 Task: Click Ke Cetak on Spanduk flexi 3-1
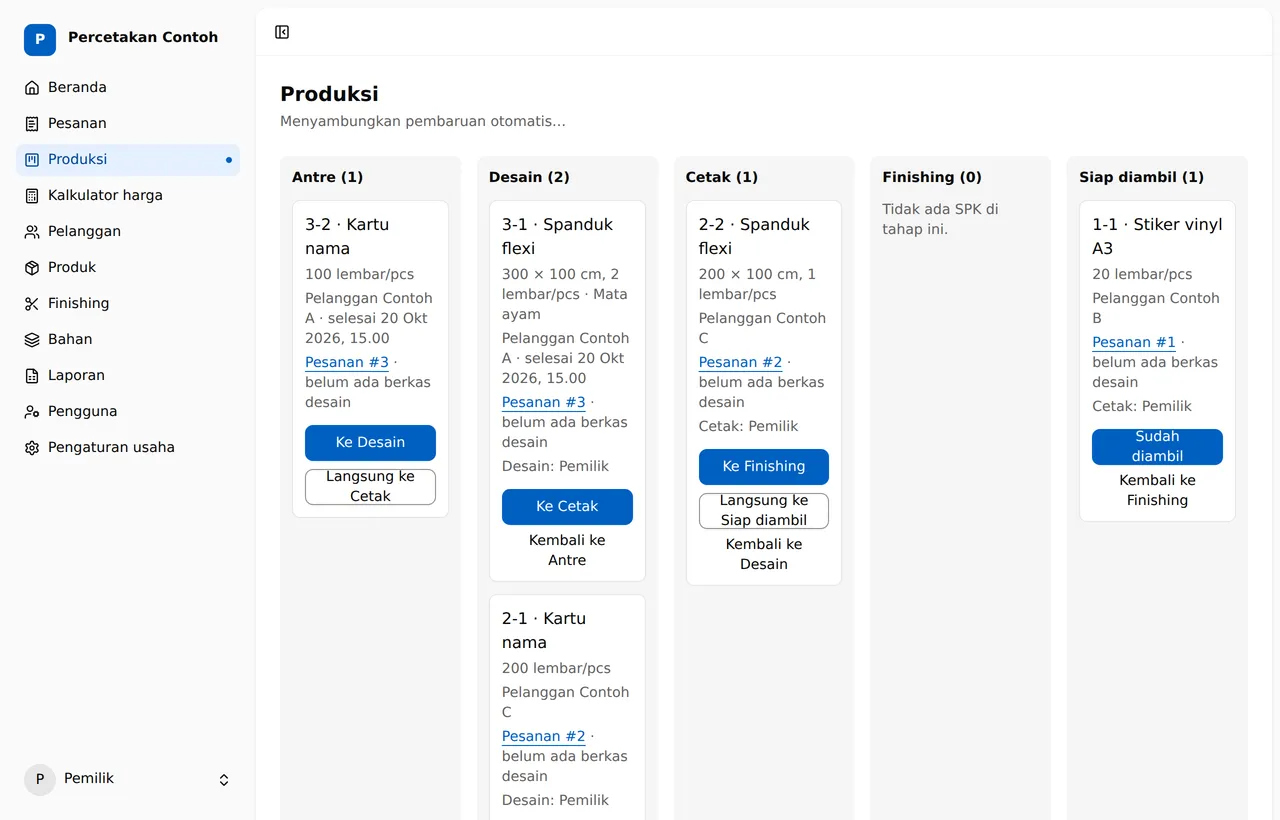point(567,507)
